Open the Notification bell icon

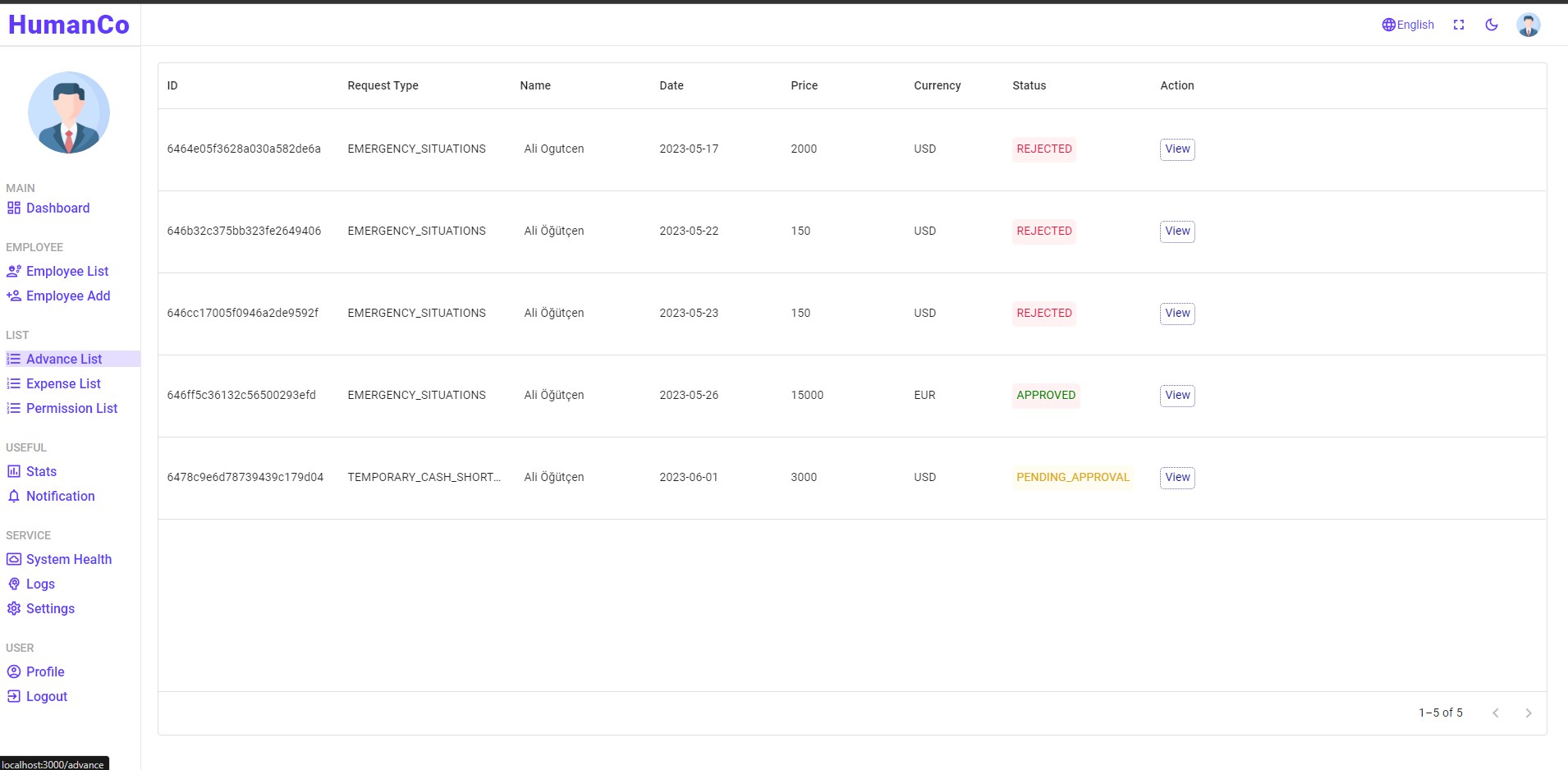click(13, 496)
